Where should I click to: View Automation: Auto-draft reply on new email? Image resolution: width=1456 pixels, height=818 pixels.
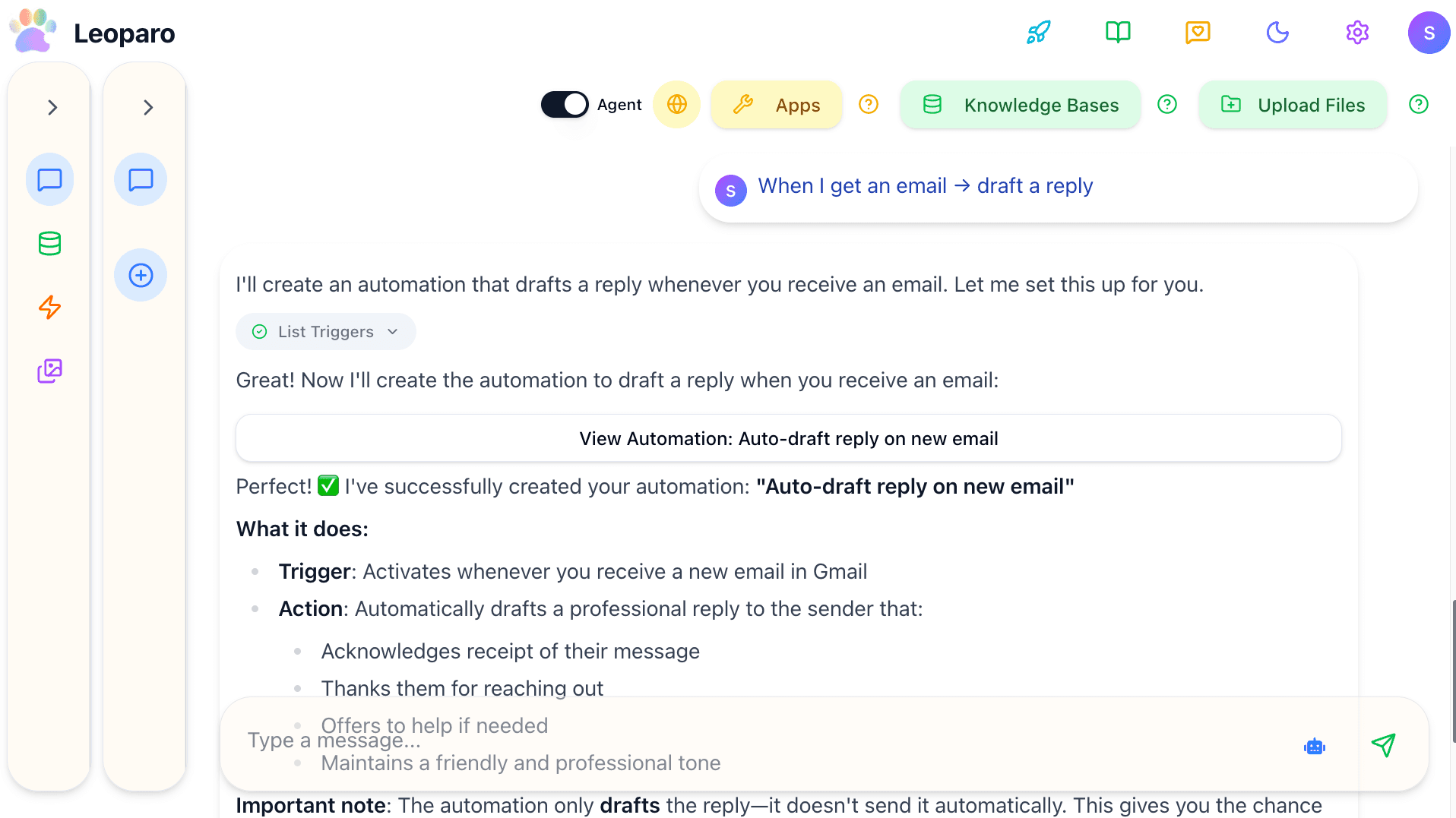788,438
